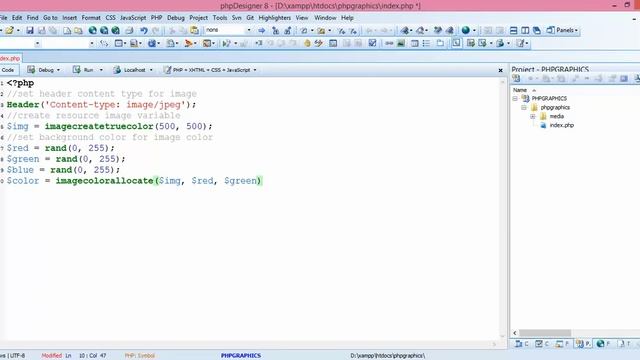Screen dimensions: 640x360
Task: Click the imagecolorallocate code line
Action: click(x=134, y=181)
